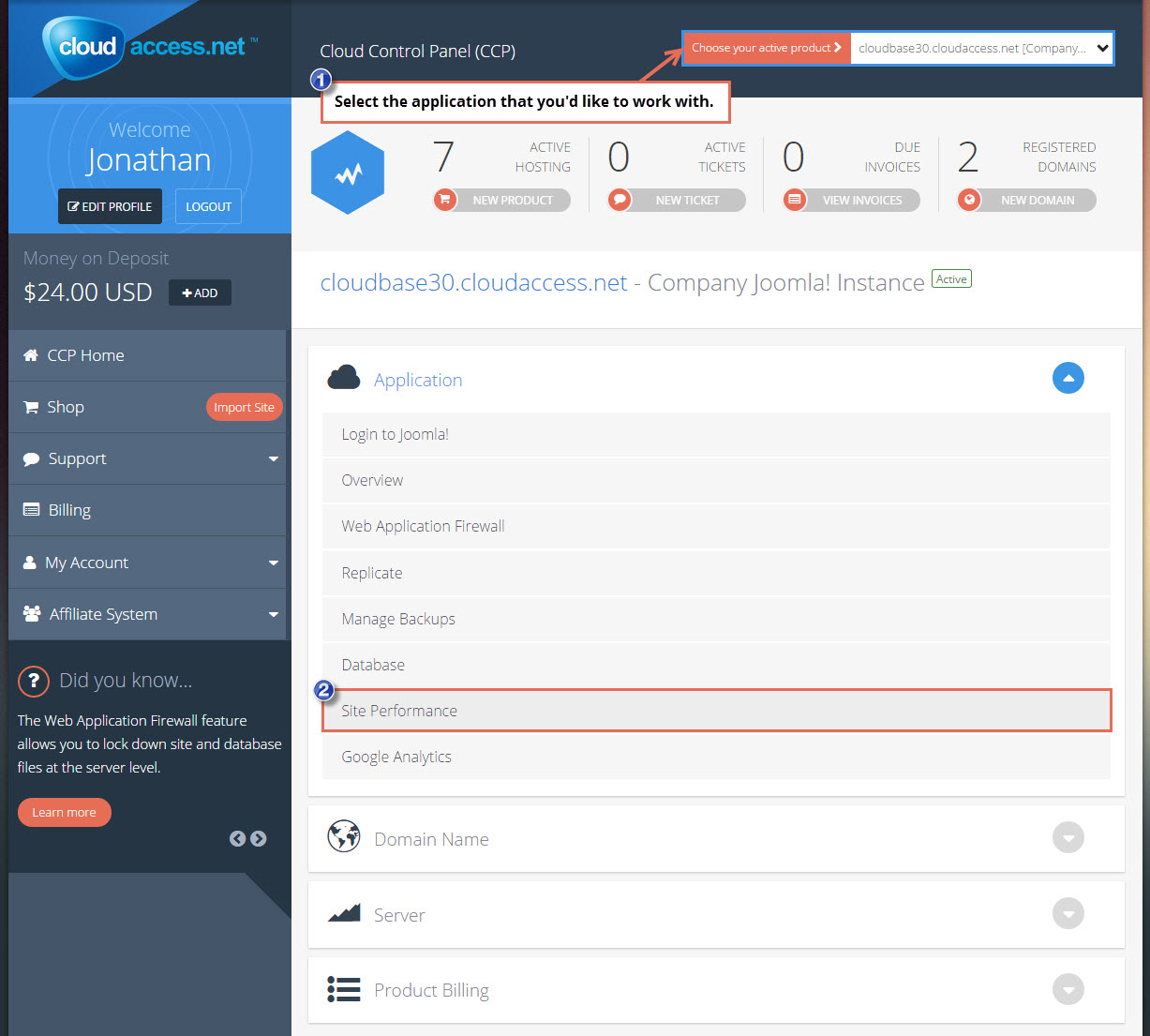Show next tip with right arrow
Image resolution: width=1150 pixels, height=1036 pixels.
coord(259,839)
